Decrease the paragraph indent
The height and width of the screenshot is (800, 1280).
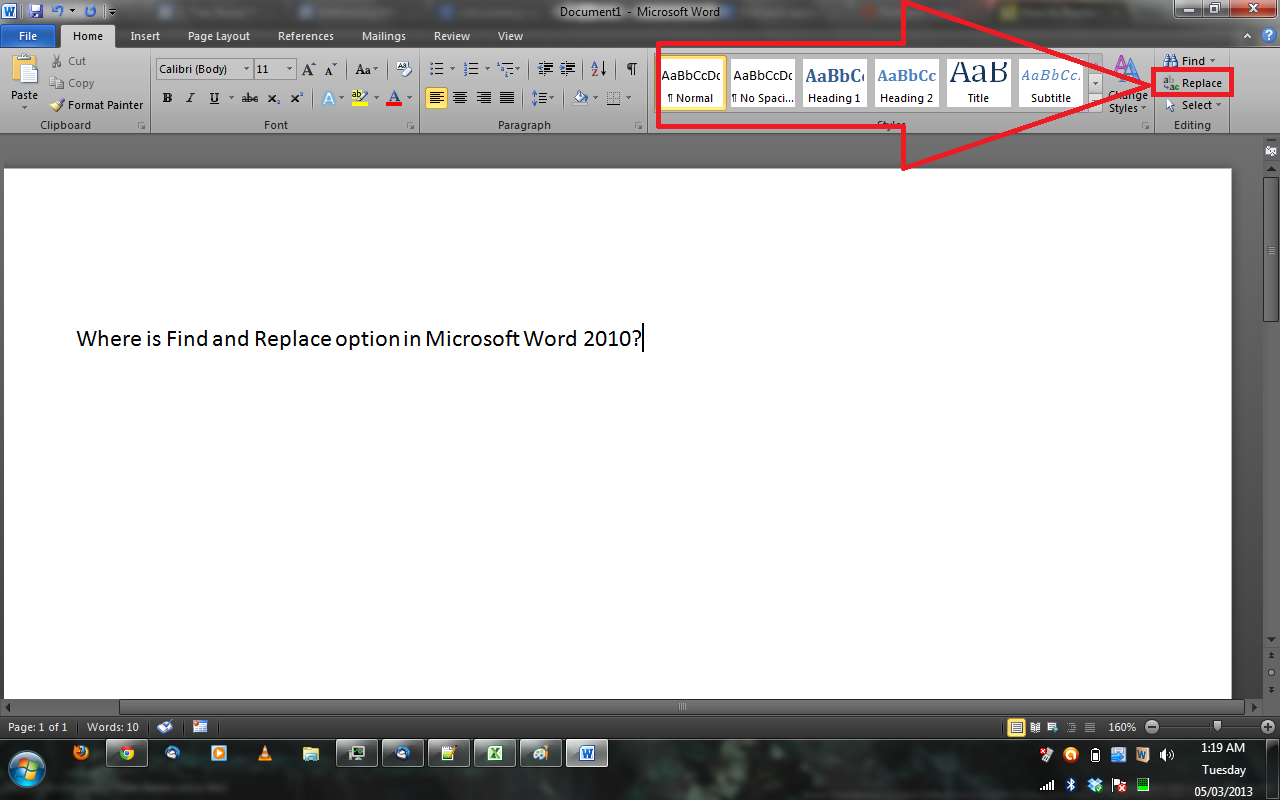click(545, 69)
